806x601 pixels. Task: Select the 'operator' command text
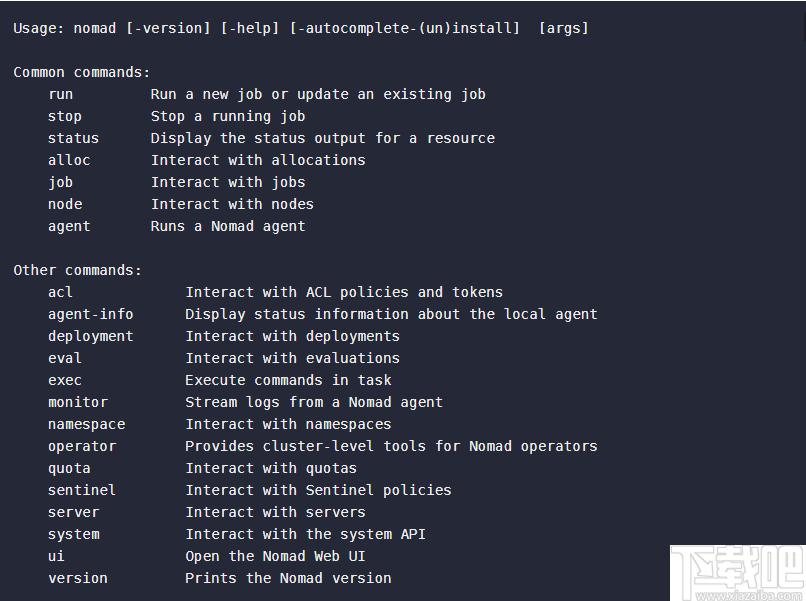coord(82,446)
